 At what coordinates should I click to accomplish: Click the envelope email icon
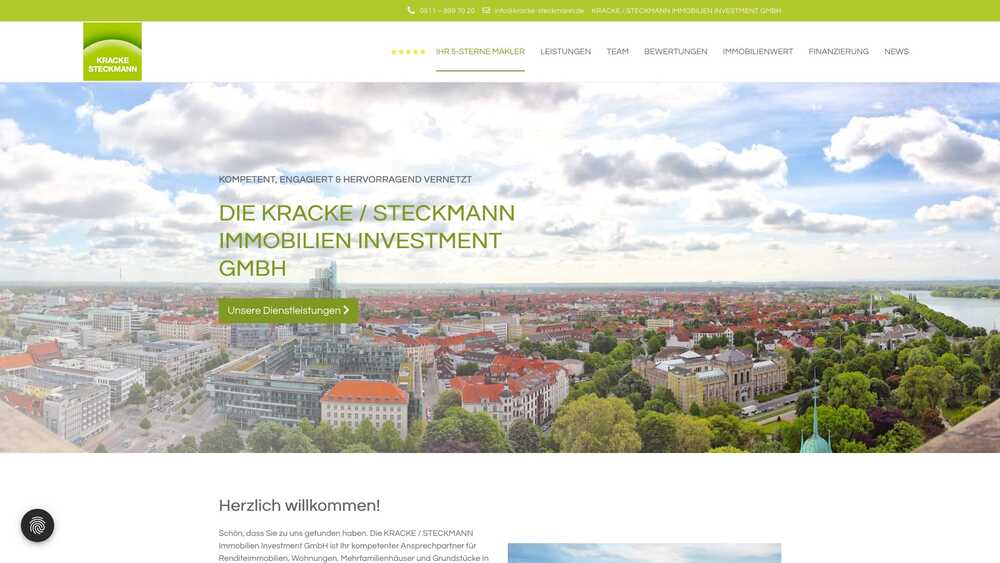486,11
